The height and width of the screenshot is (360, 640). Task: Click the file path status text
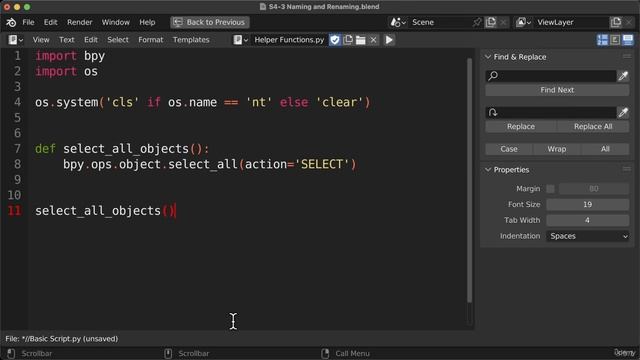click(62, 339)
